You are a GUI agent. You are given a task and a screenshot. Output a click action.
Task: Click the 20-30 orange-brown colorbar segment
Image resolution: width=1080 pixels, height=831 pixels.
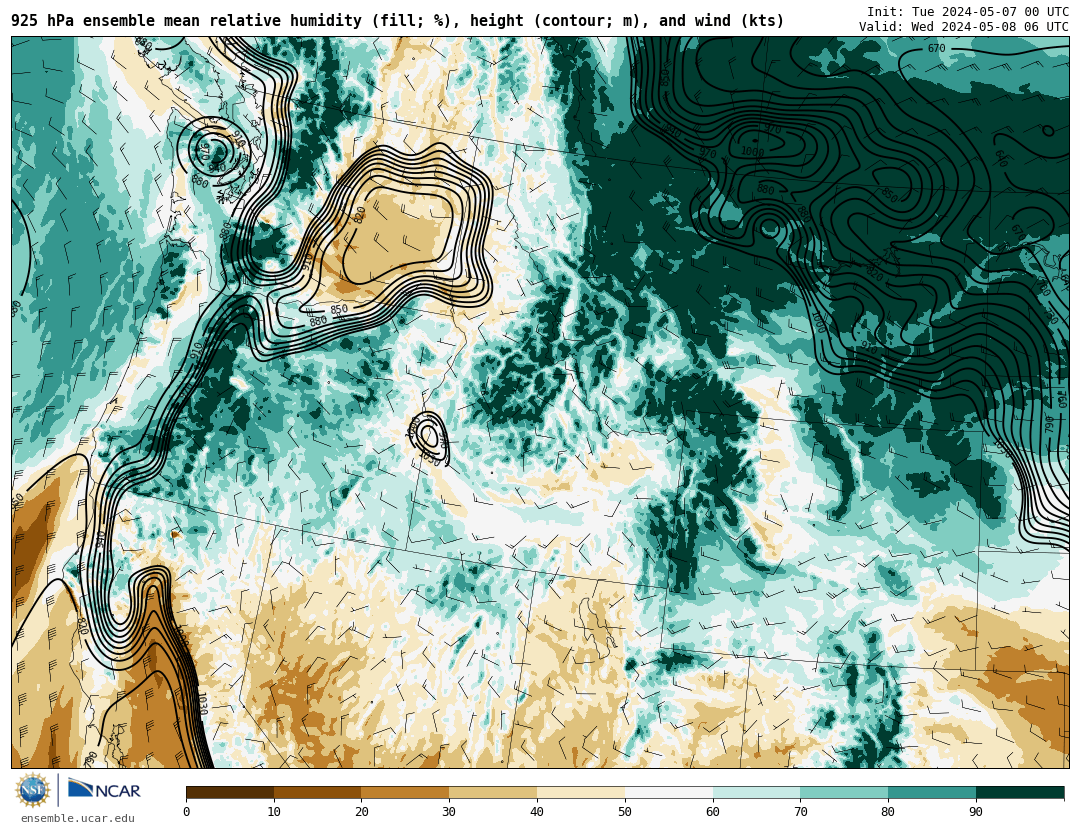point(405,792)
